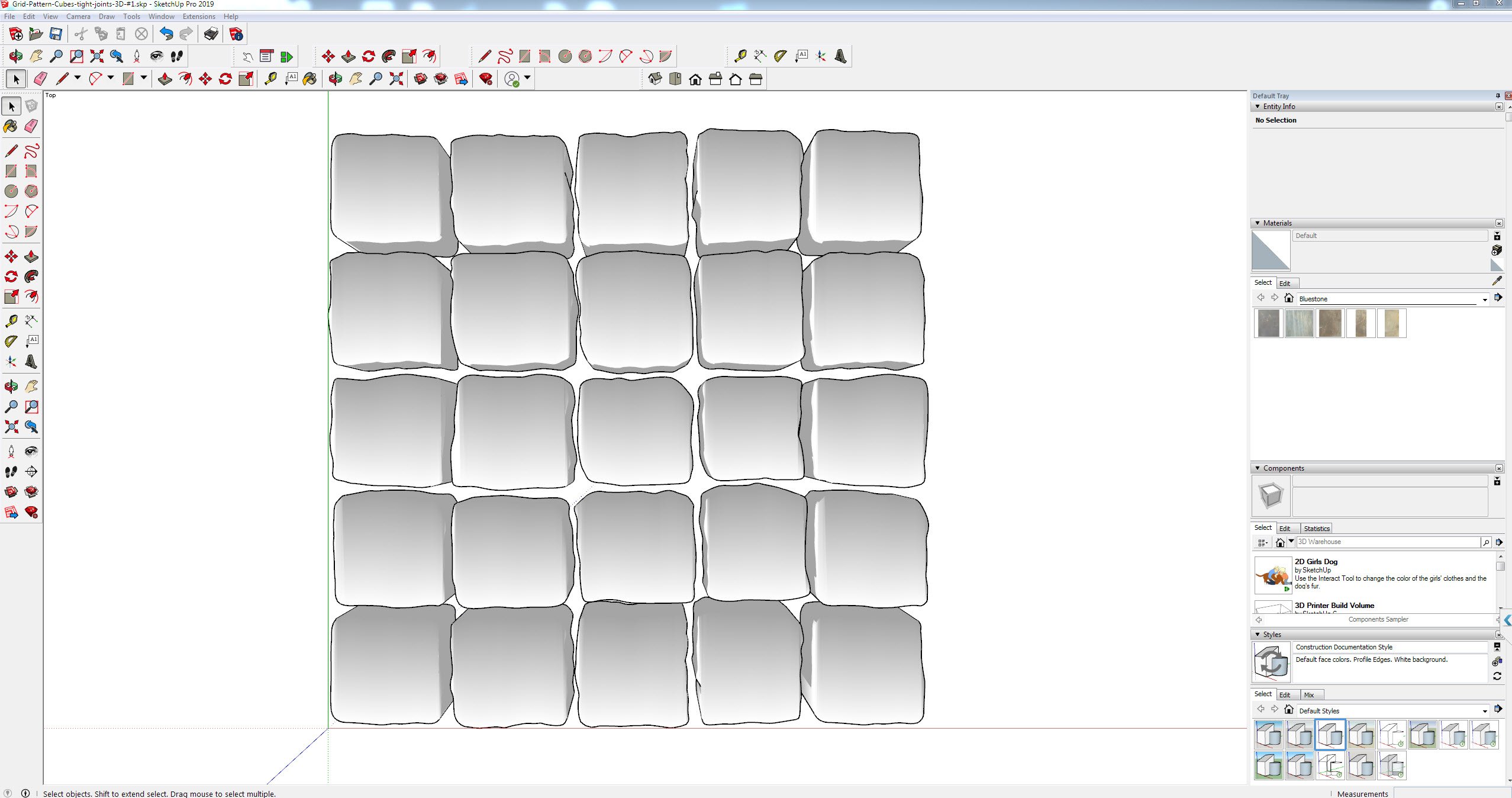Switch to the Statistics tab in Components
This screenshot has height=798, width=1512.
tap(1317, 528)
